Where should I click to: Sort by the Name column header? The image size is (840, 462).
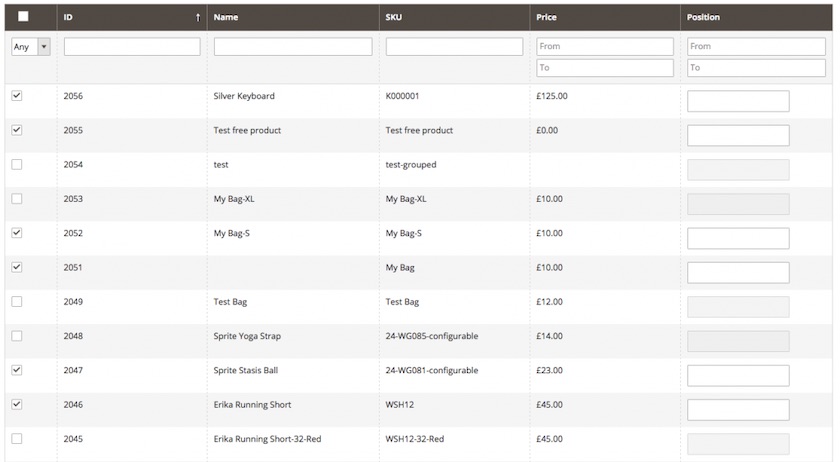pyautogui.click(x=226, y=17)
